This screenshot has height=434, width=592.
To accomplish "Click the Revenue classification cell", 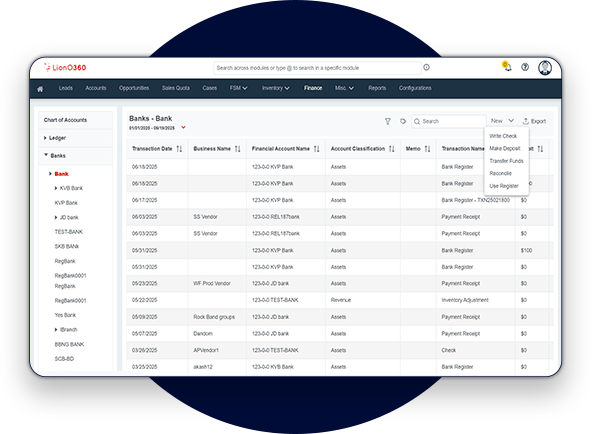I will (341, 300).
